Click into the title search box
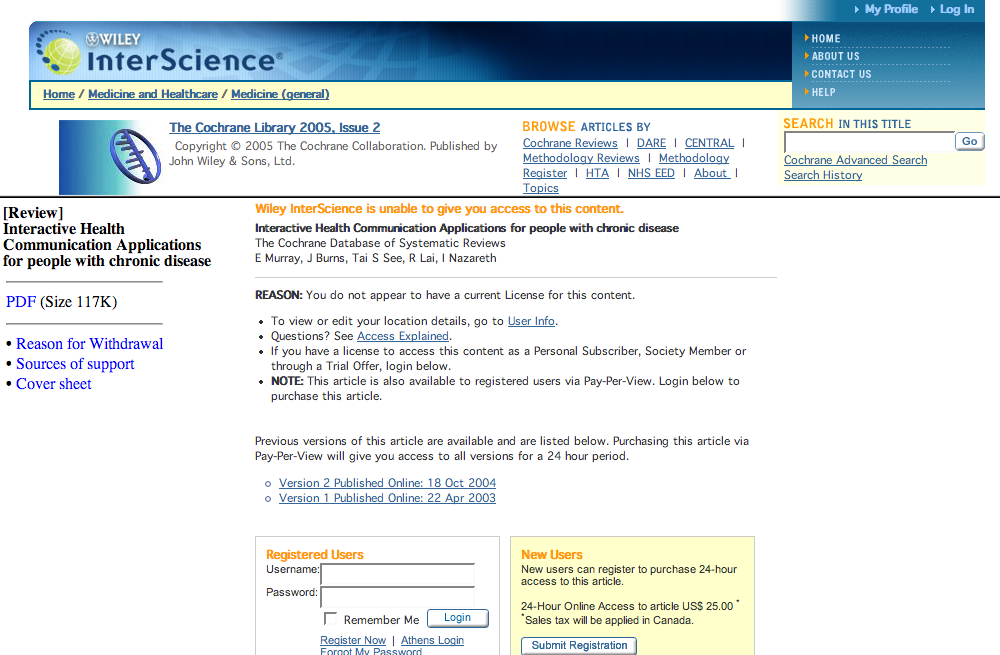The width and height of the screenshot is (1000, 655). click(868, 142)
